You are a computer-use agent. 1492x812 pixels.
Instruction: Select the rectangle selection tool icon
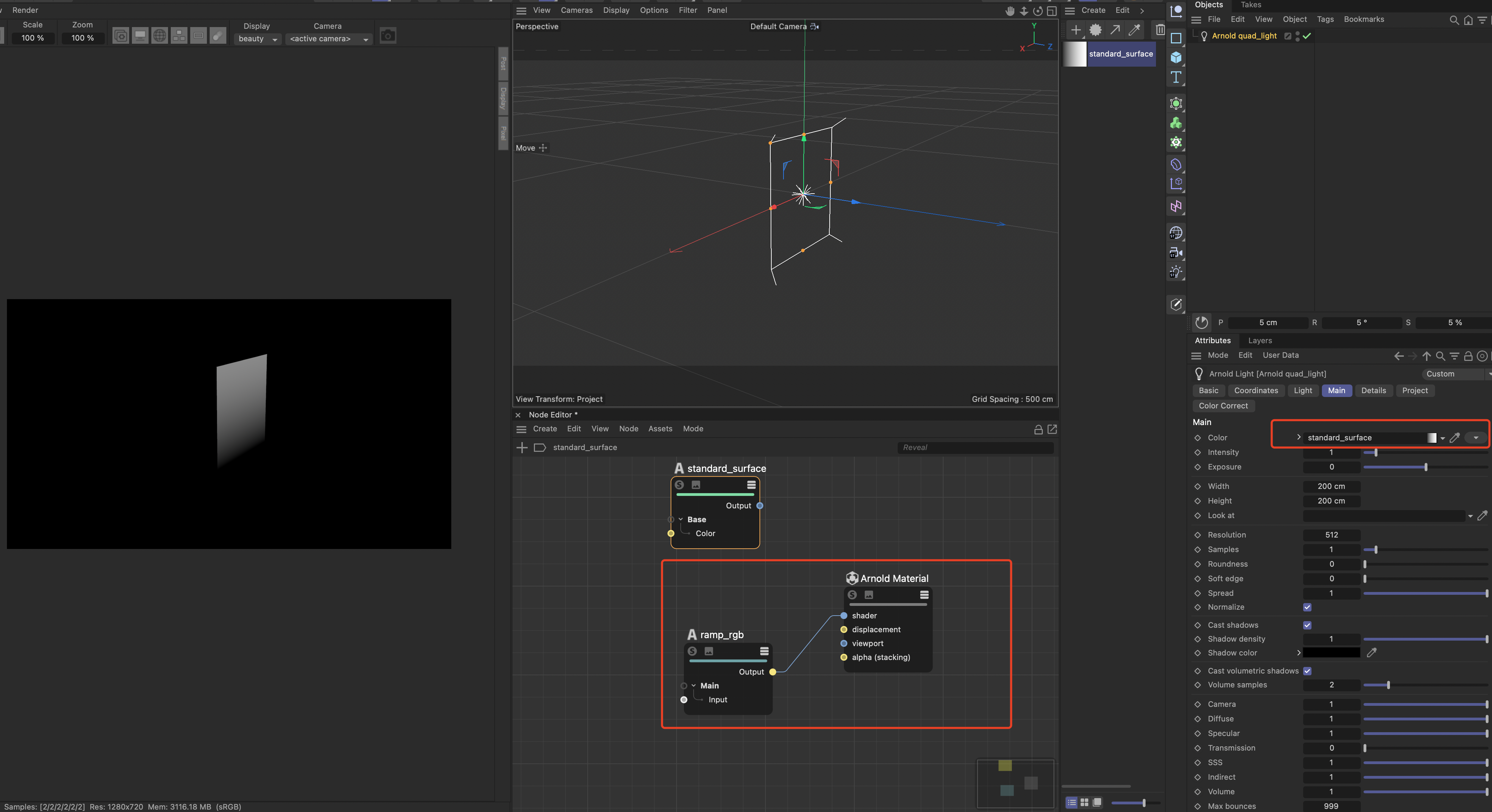1176,38
